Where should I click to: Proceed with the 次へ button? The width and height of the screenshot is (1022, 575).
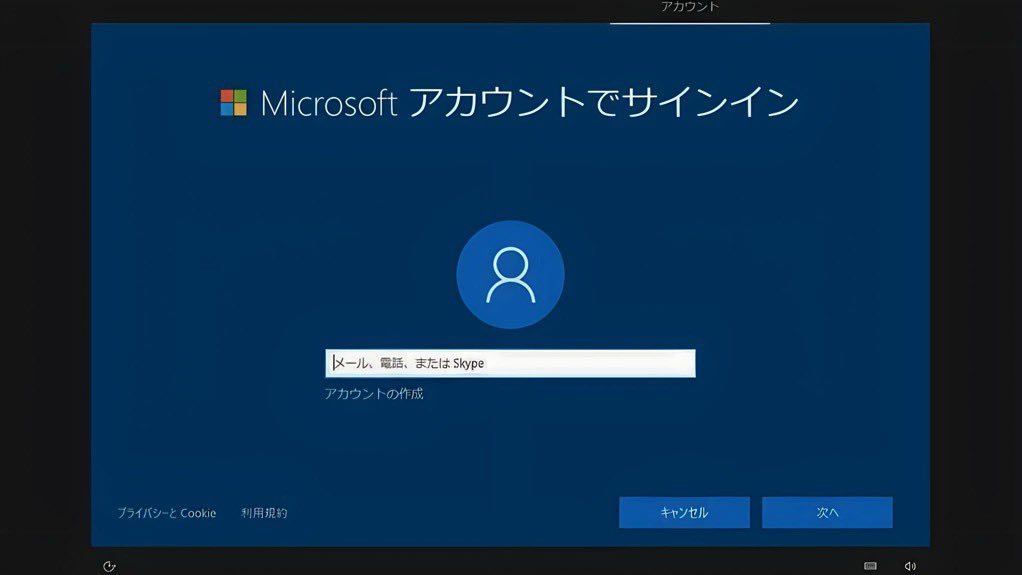click(x=827, y=512)
